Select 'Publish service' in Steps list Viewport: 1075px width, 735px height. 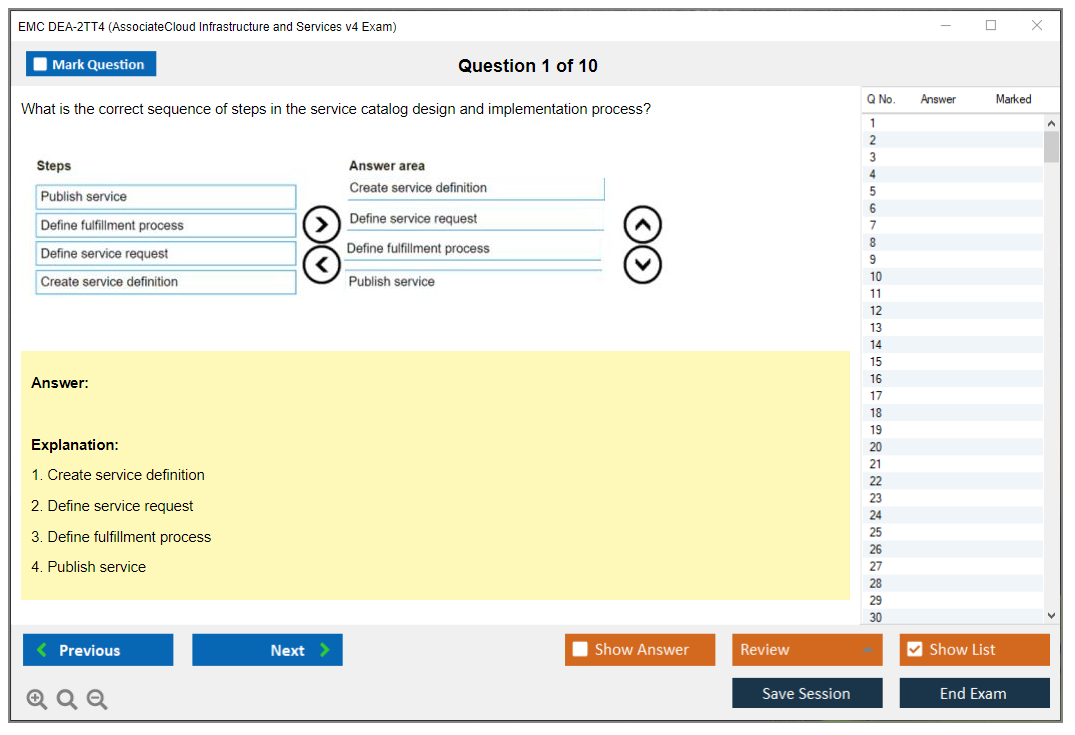[x=166, y=197]
